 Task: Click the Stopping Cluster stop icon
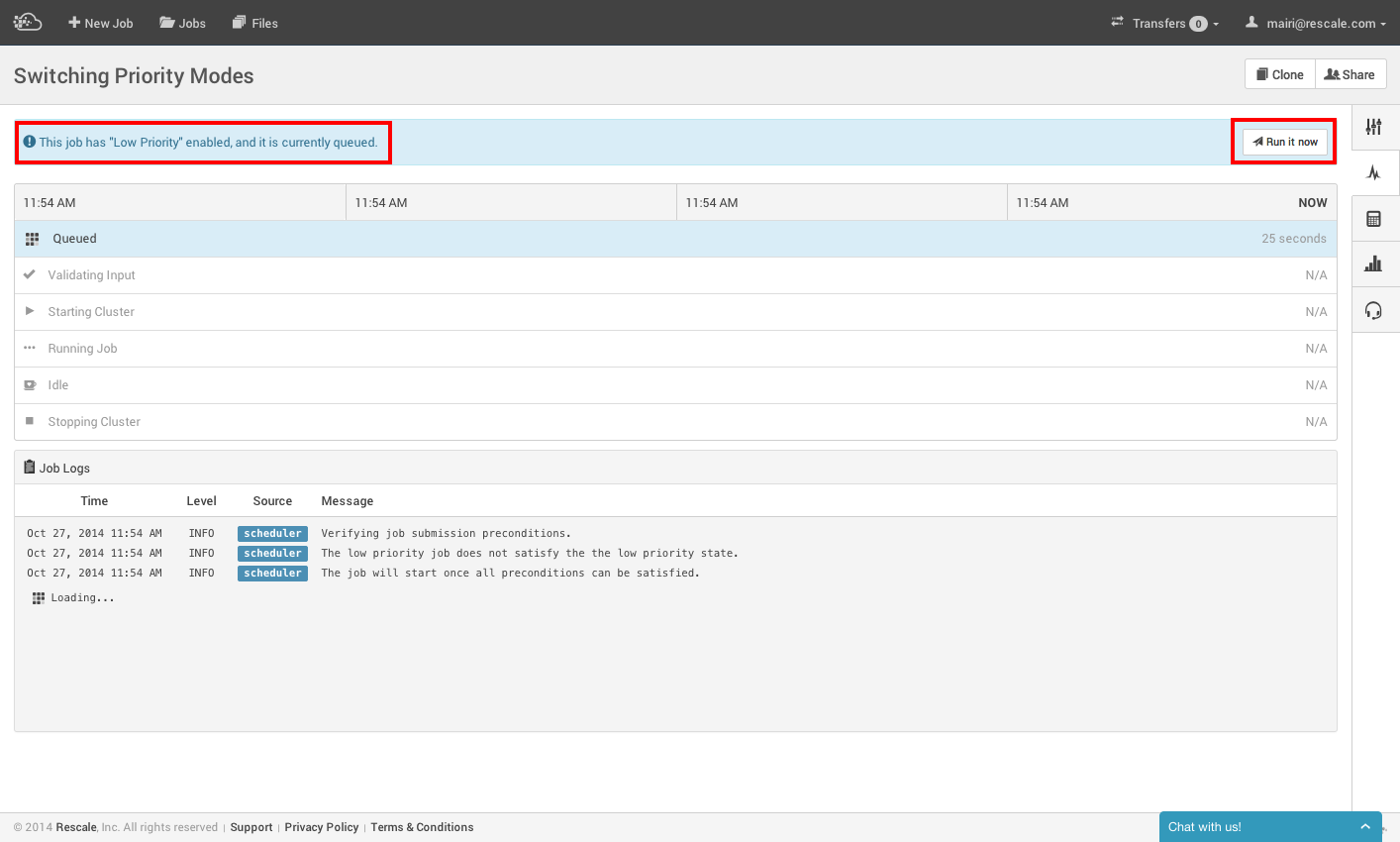30,421
